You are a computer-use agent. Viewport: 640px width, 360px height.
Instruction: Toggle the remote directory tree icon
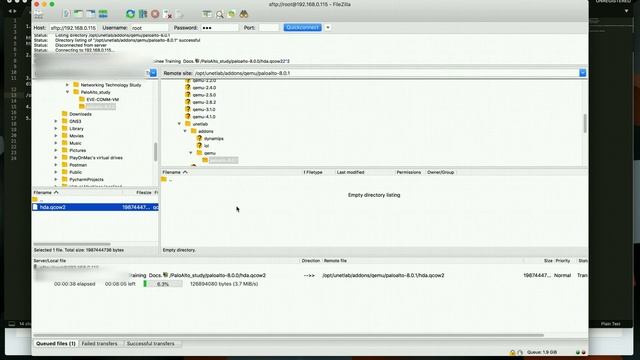tap(91, 14)
